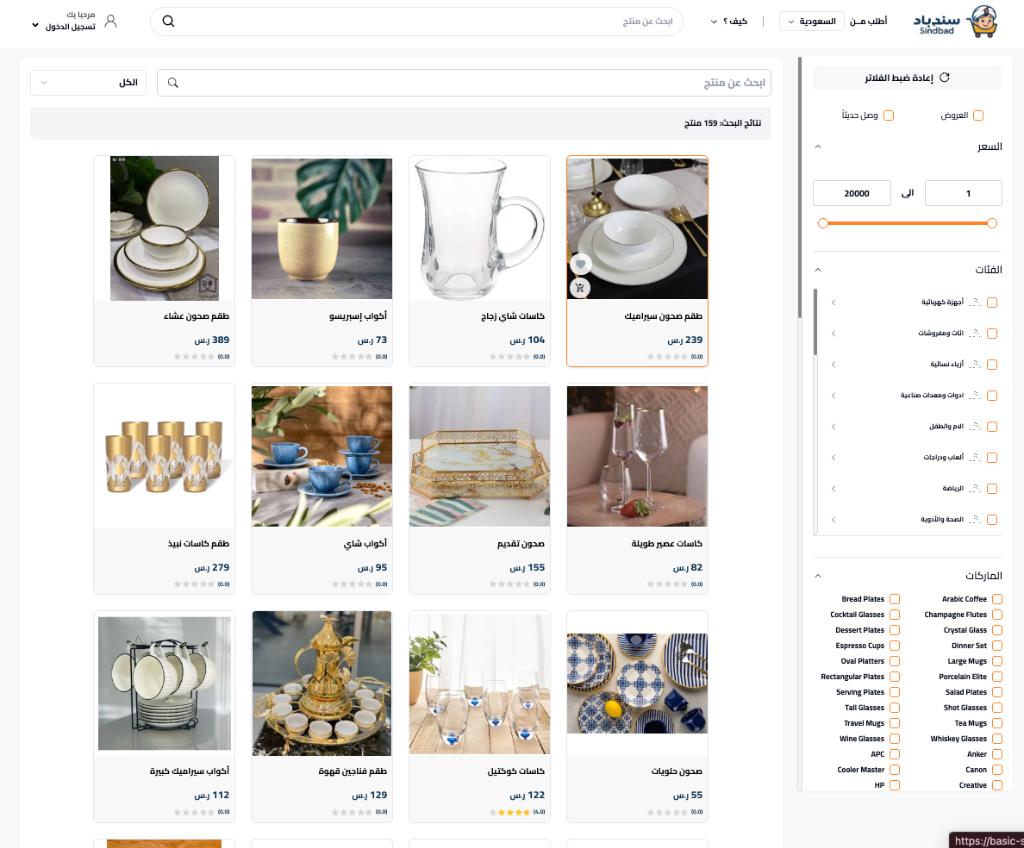This screenshot has height=848, width=1024.
Task: Check the أجهزة كهربائية category checkbox
Action: click(x=992, y=302)
